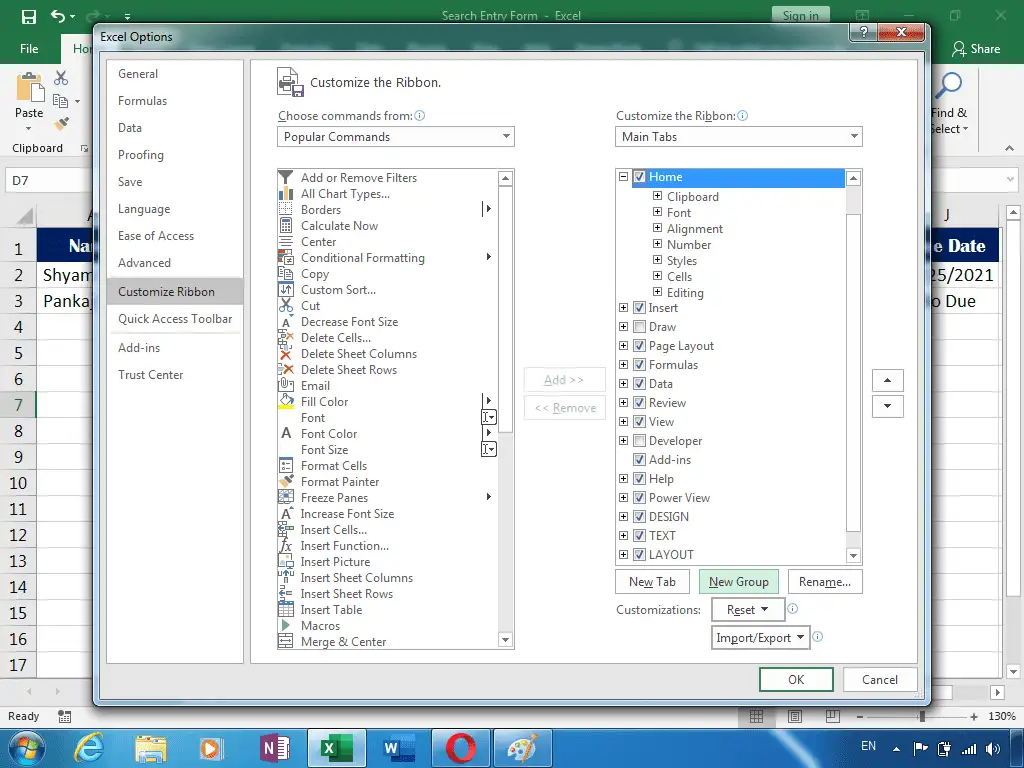The image size is (1024, 768).
Task: Click the zoom slider handle in the status bar
Action: coord(922,716)
